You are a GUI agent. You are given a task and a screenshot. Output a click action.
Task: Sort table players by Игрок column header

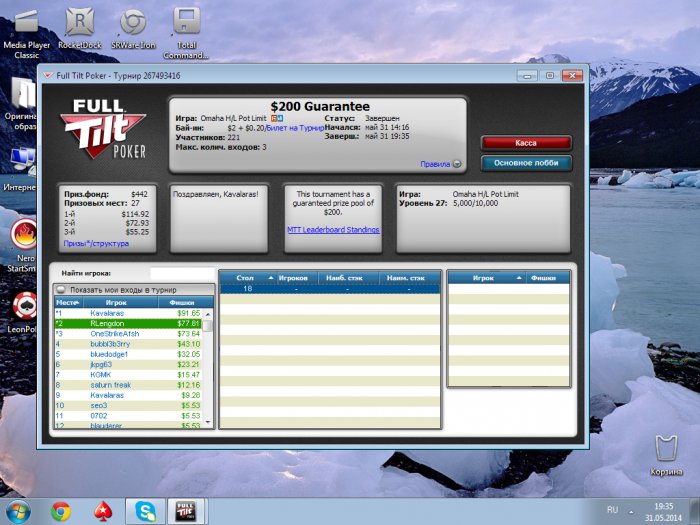483,277
